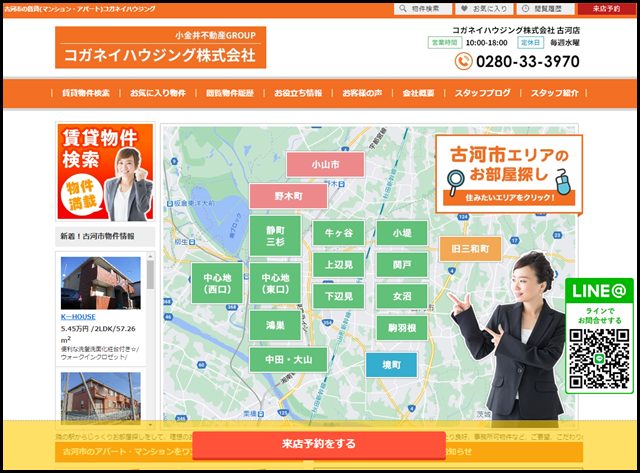The width and height of the screenshot is (640, 473).
Task: Click the phone number 0280-33-3970
Action: (x=528, y=62)
